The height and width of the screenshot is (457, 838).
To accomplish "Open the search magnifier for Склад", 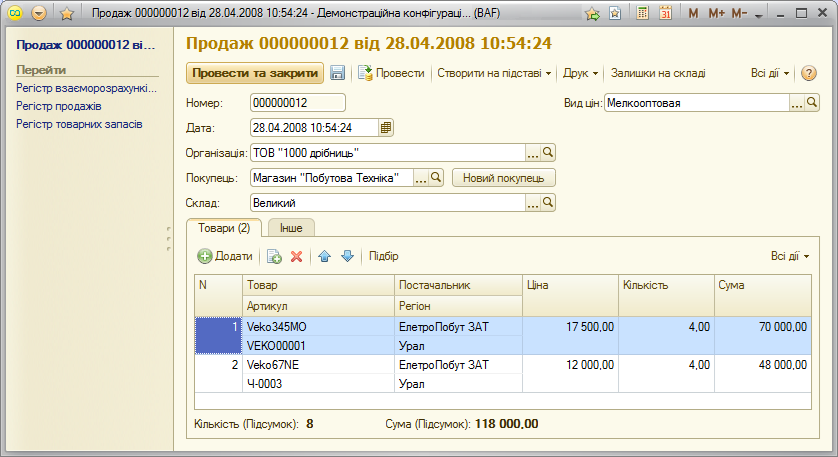I will coord(548,203).
